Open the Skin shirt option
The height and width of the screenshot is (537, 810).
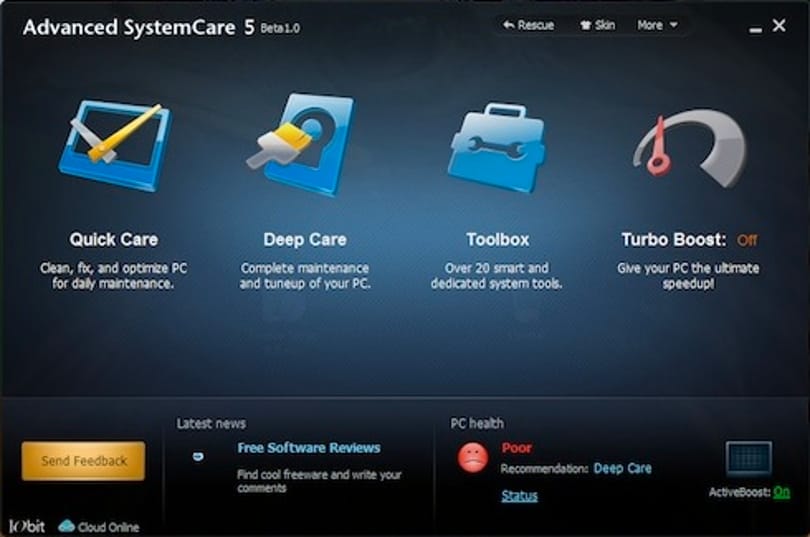597,25
